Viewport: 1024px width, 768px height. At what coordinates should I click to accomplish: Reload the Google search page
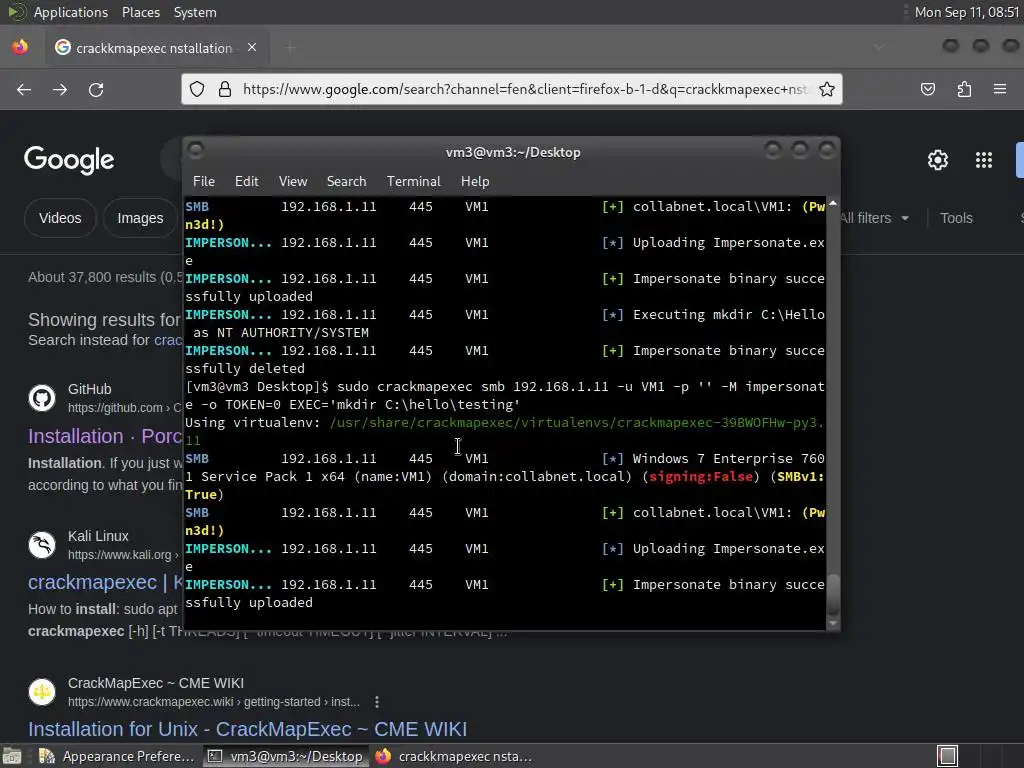pos(96,89)
